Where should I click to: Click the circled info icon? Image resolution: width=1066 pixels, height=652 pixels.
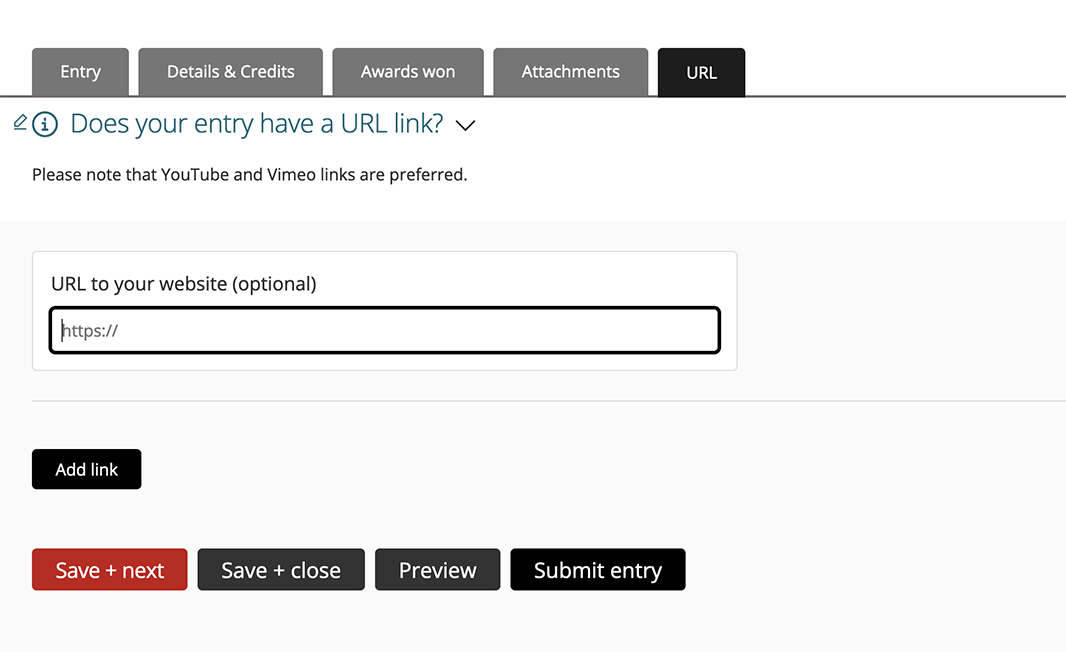click(45, 125)
